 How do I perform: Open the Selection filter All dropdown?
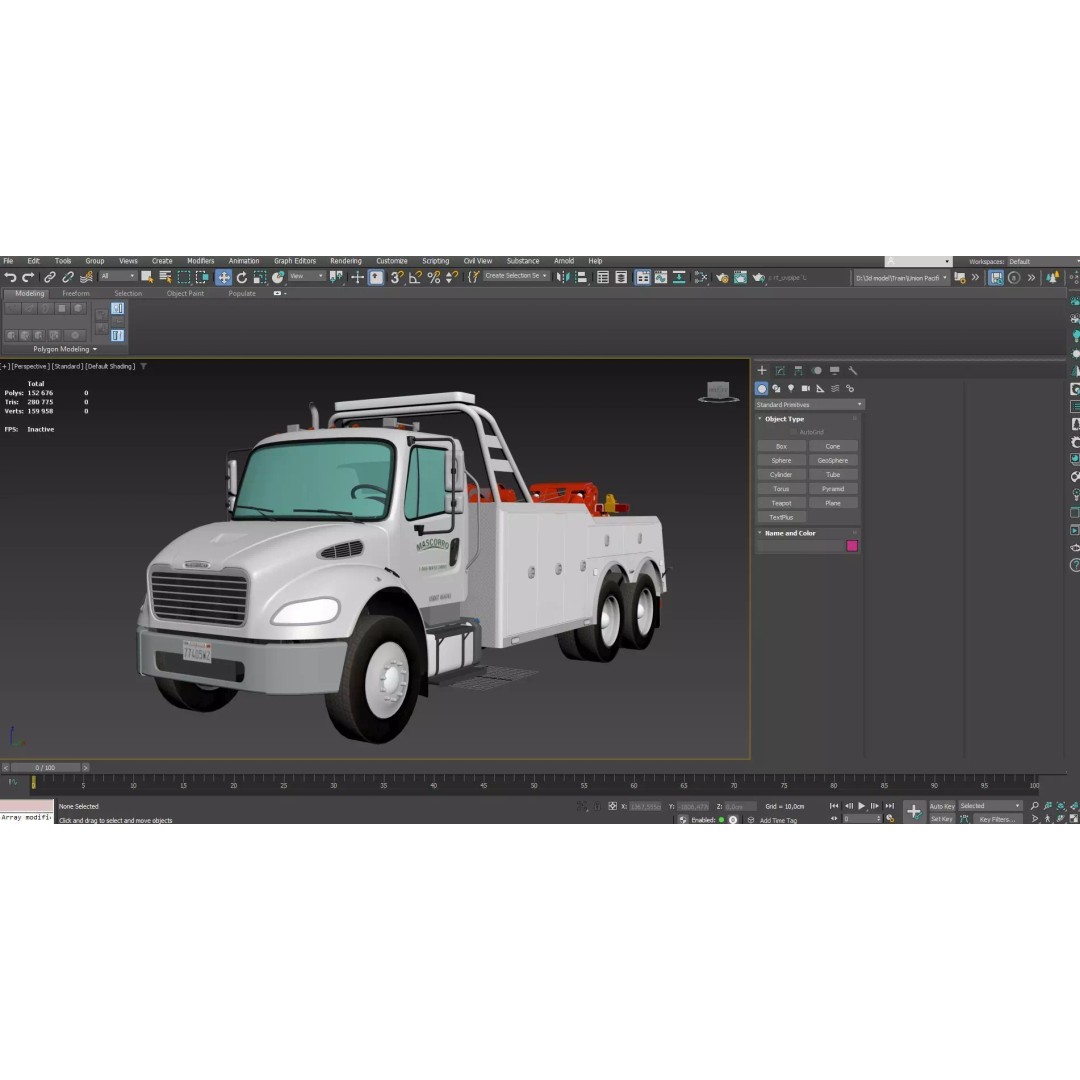point(118,276)
